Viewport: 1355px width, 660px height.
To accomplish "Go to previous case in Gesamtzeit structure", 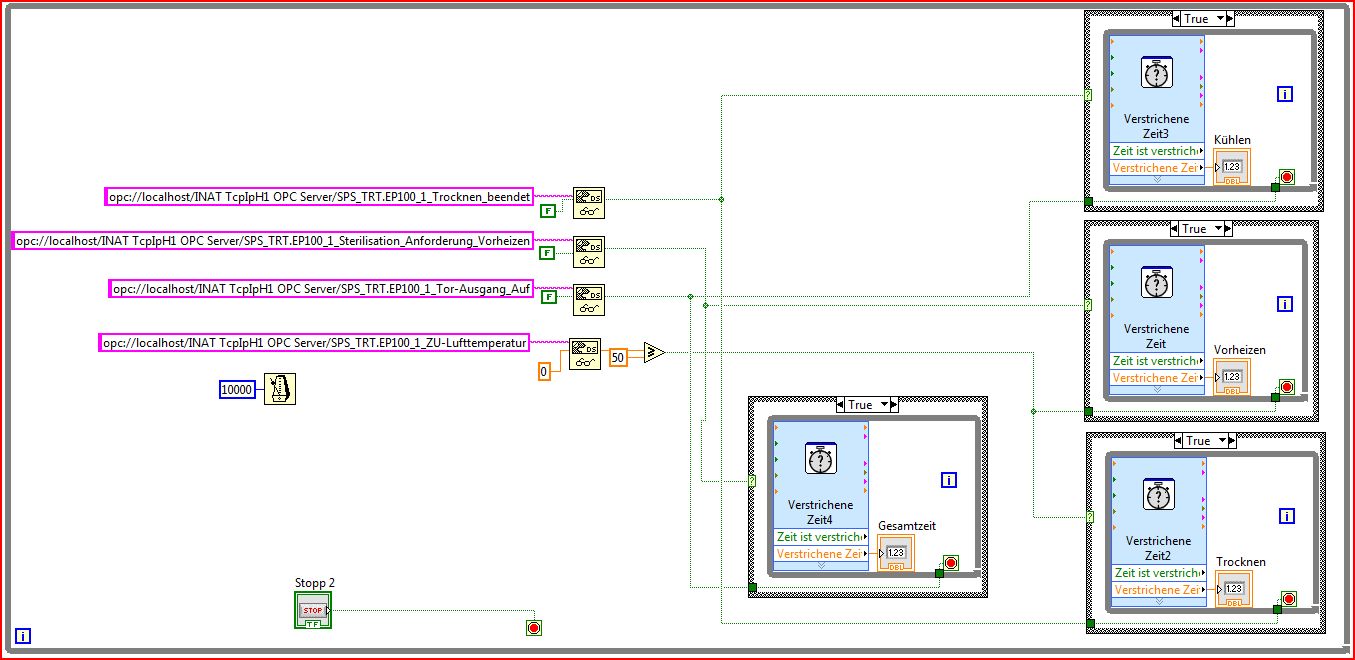I will (x=841, y=405).
